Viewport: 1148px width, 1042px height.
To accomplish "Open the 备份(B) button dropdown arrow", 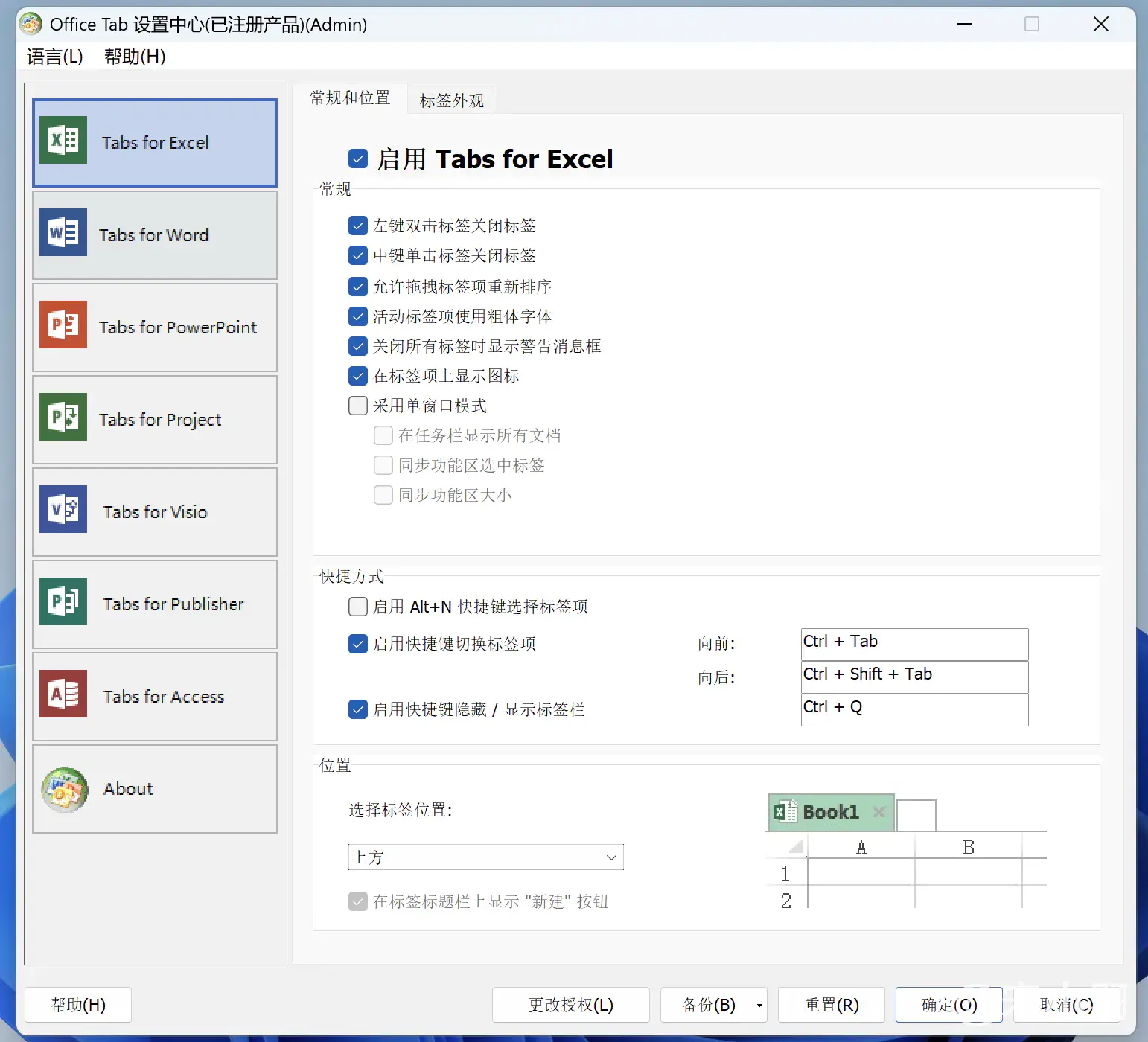I will (759, 1006).
